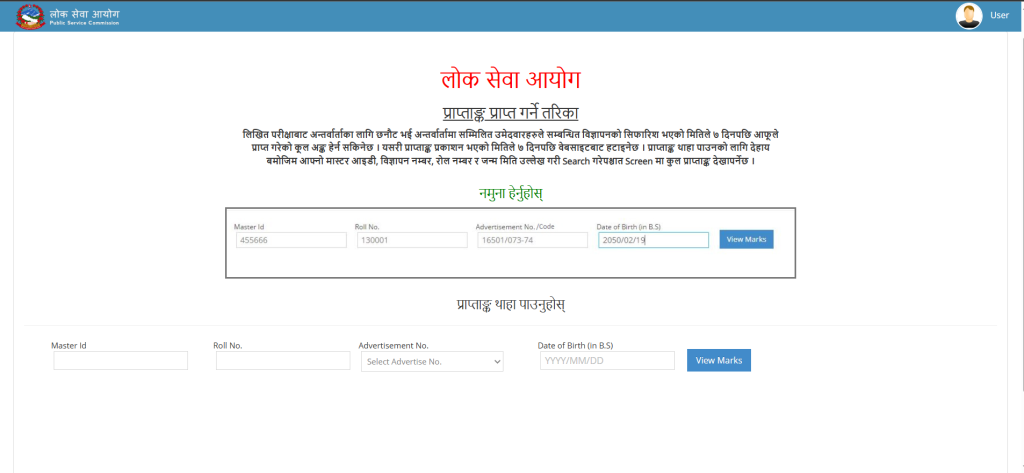
Task: Click the lower View Marks button
Action: pyautogui.click(x=719, y=360)
